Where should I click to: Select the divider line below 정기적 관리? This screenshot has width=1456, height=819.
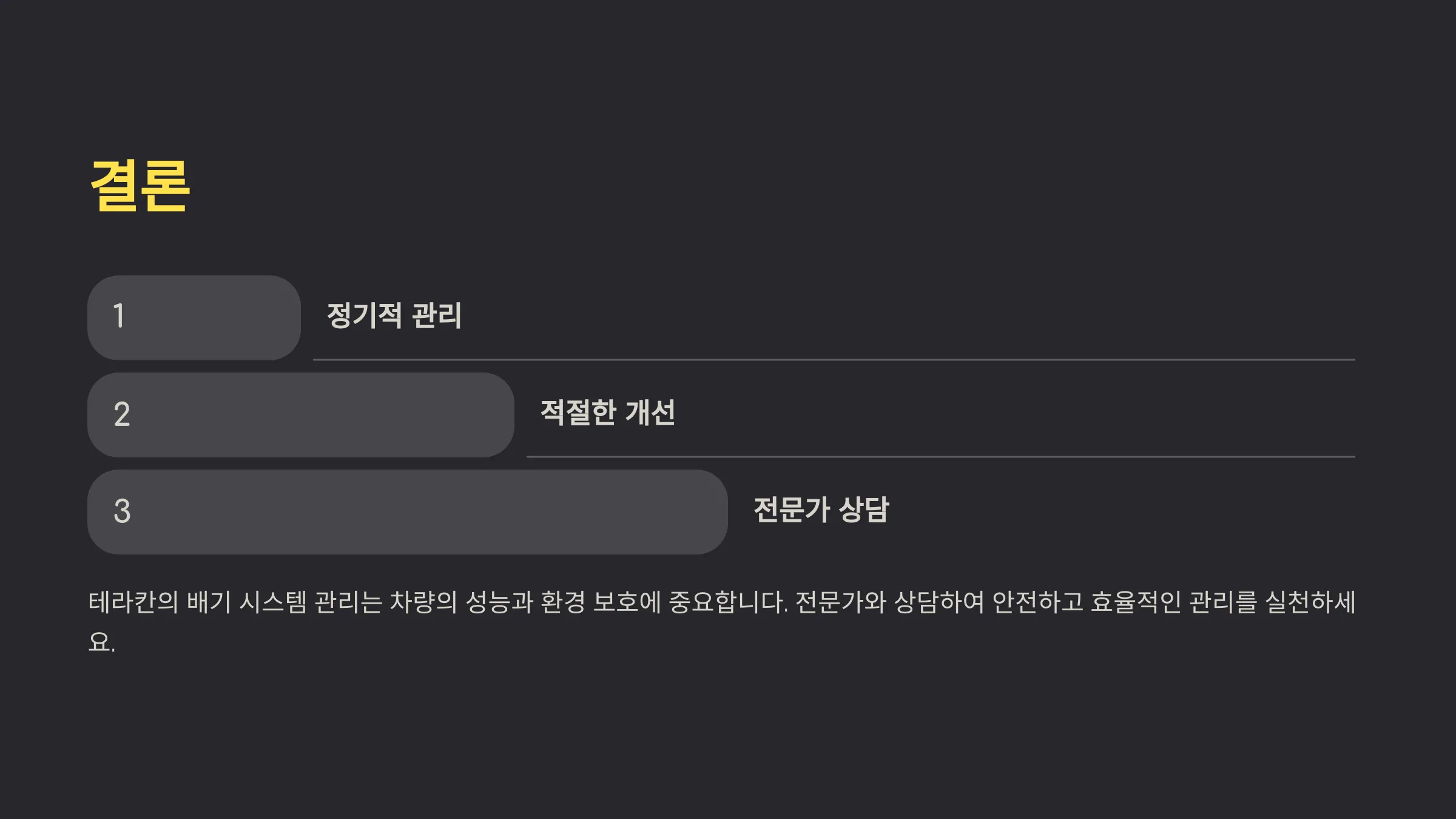point(834,360)
